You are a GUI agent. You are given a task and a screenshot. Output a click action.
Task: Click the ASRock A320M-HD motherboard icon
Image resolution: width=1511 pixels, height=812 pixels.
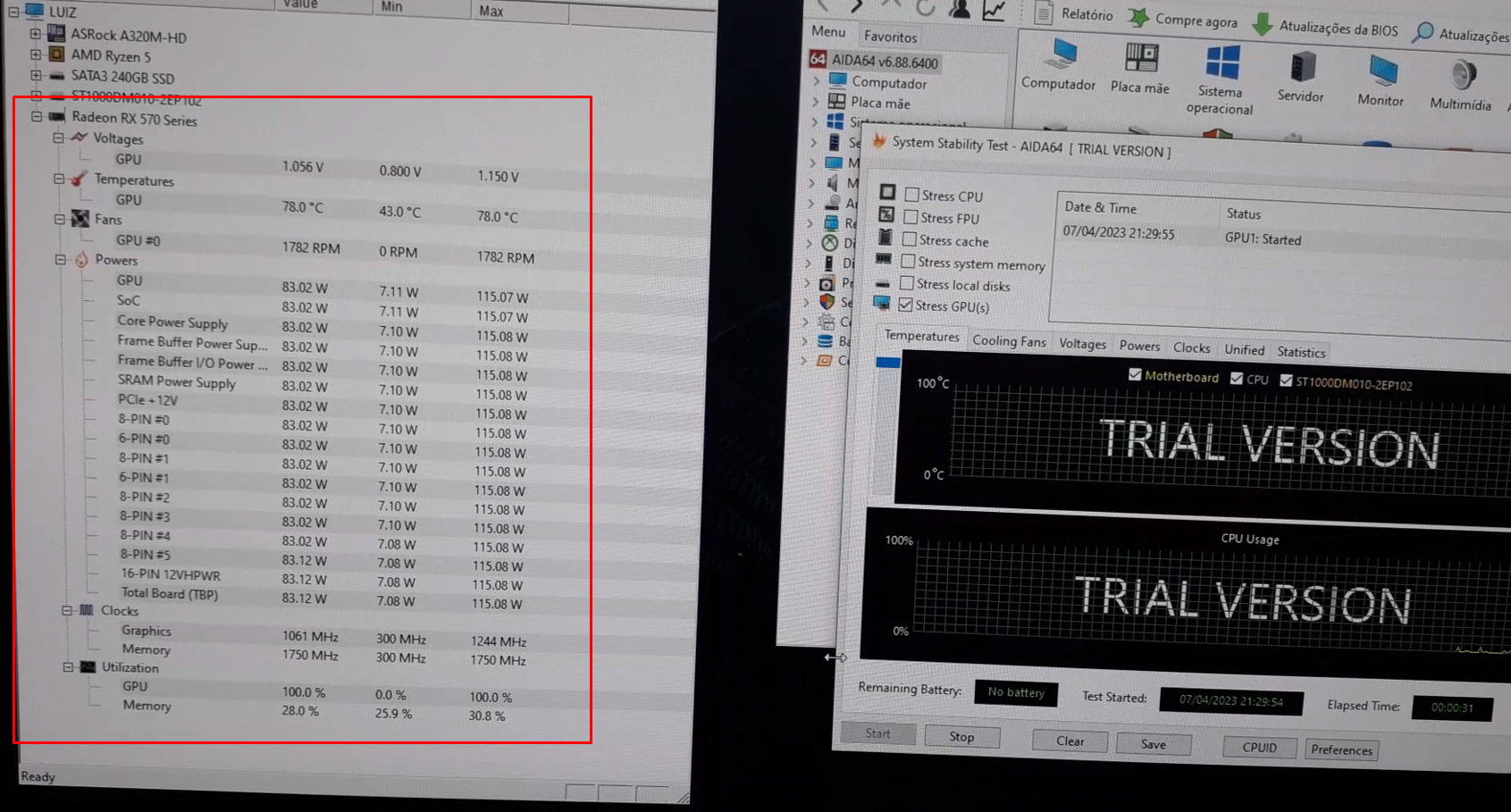pos(56,34)
